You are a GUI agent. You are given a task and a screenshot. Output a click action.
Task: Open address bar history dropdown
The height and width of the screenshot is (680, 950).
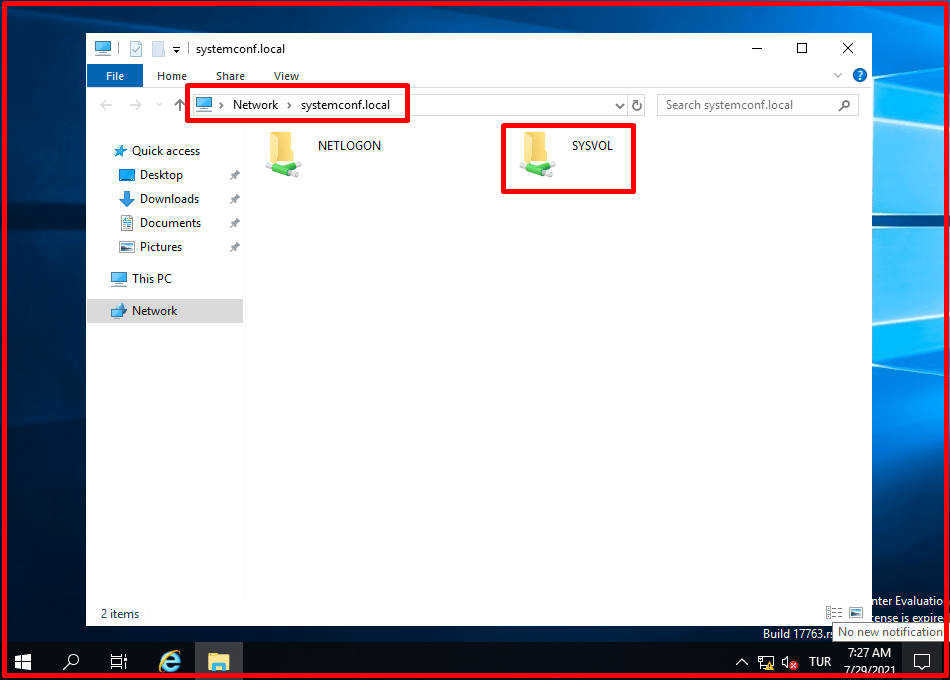coord(619,105)
